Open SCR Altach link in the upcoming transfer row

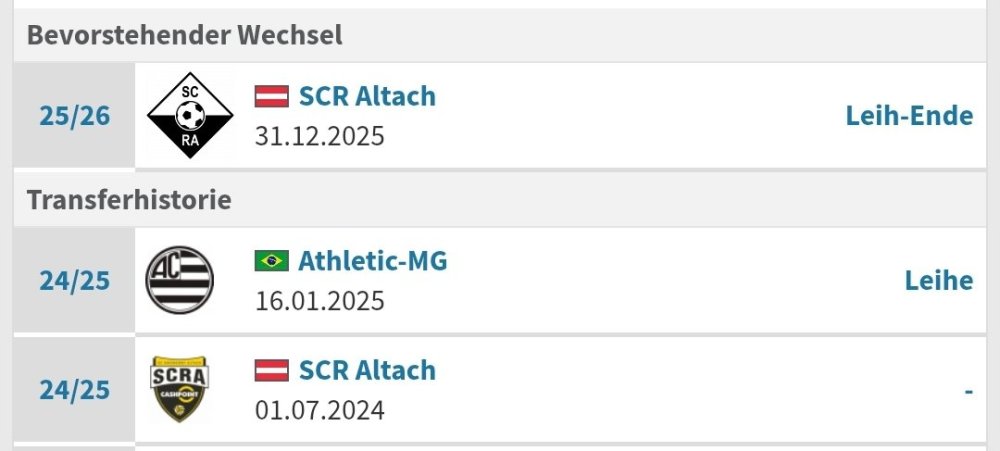pos(367,97)
